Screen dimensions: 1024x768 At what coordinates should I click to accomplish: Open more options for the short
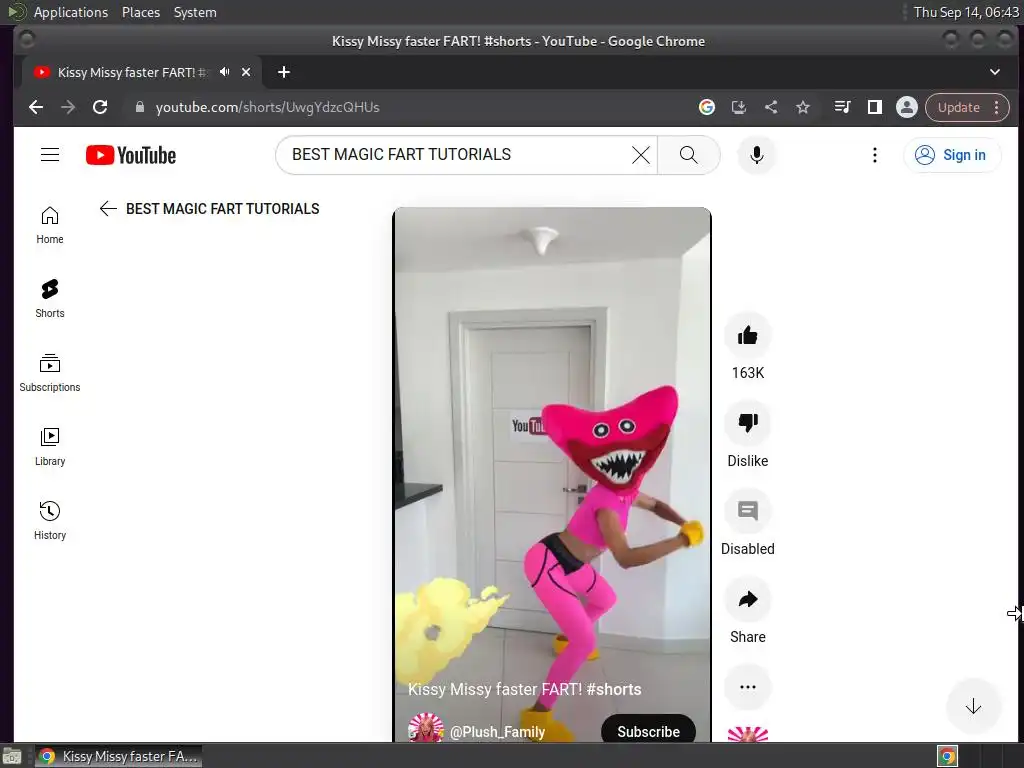click(x=748, y=687)
